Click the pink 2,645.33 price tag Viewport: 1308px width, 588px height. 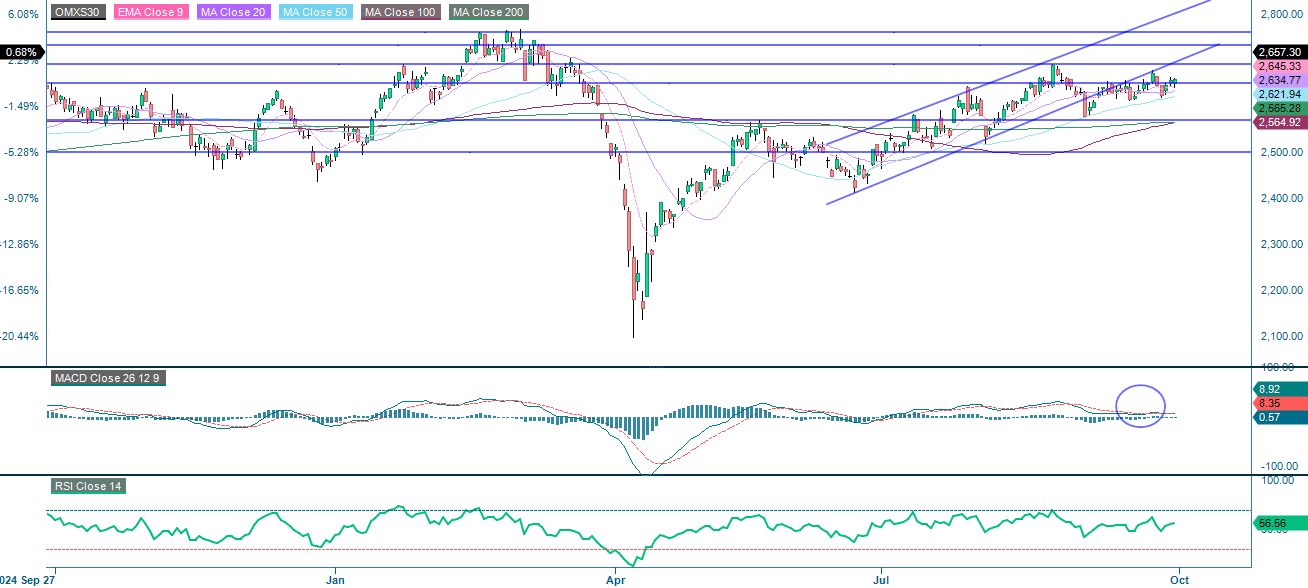1278,64
